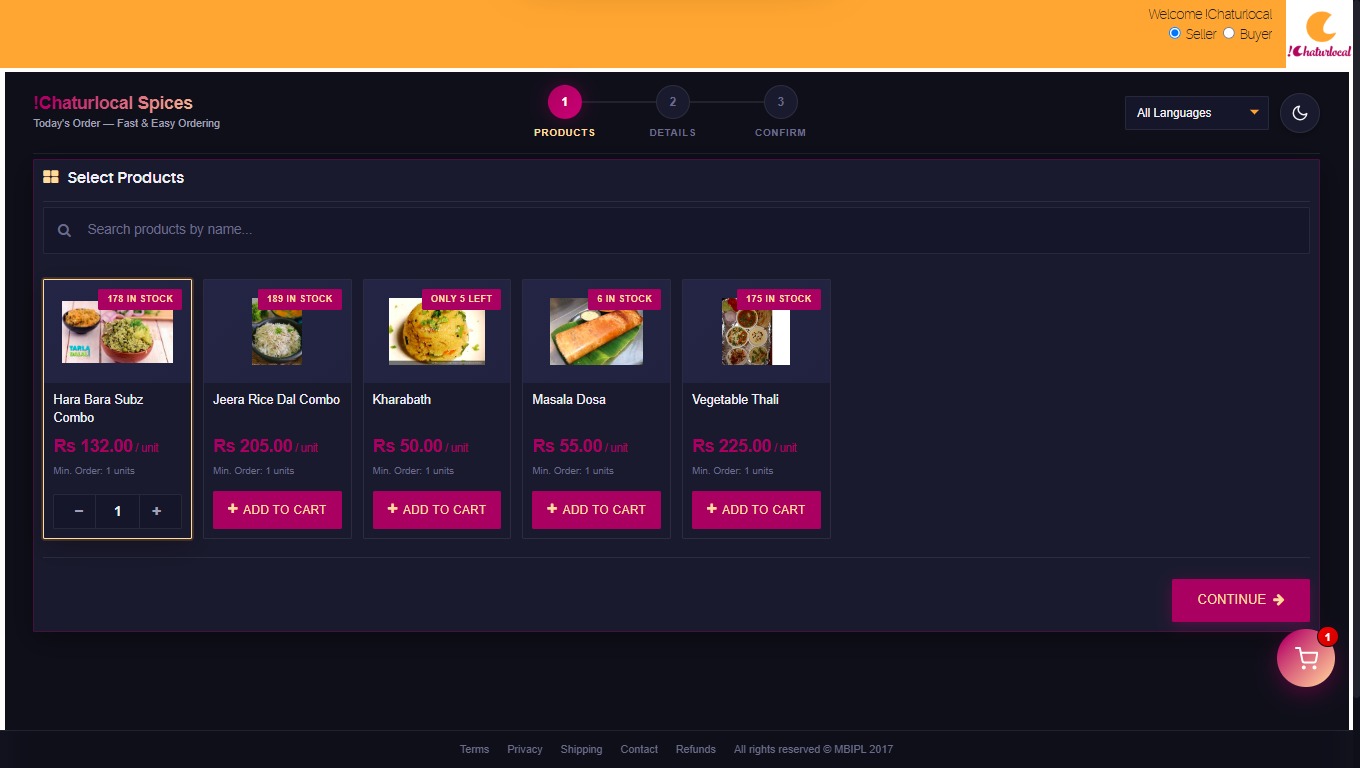
Task: Click the Rs 50.00 price
Action: pos(408,446)
